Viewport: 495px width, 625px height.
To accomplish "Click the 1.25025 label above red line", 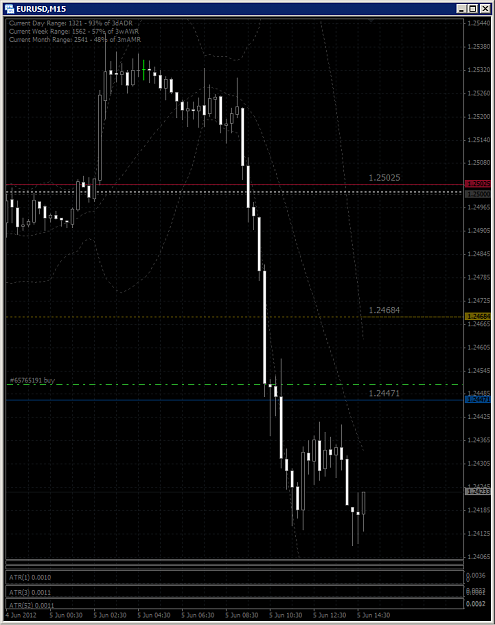I will point(384,178).
